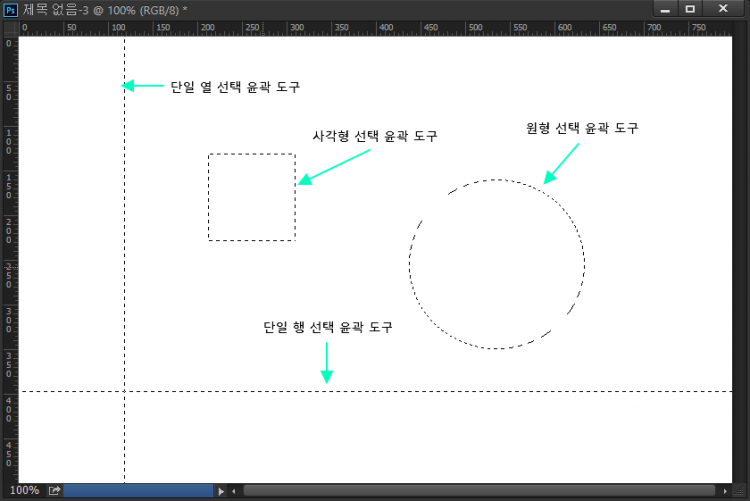This screenshot has width=750, height=501.
Task: Click the 원형 선택 윤곽 도구 label
Action: coord(581,128)
